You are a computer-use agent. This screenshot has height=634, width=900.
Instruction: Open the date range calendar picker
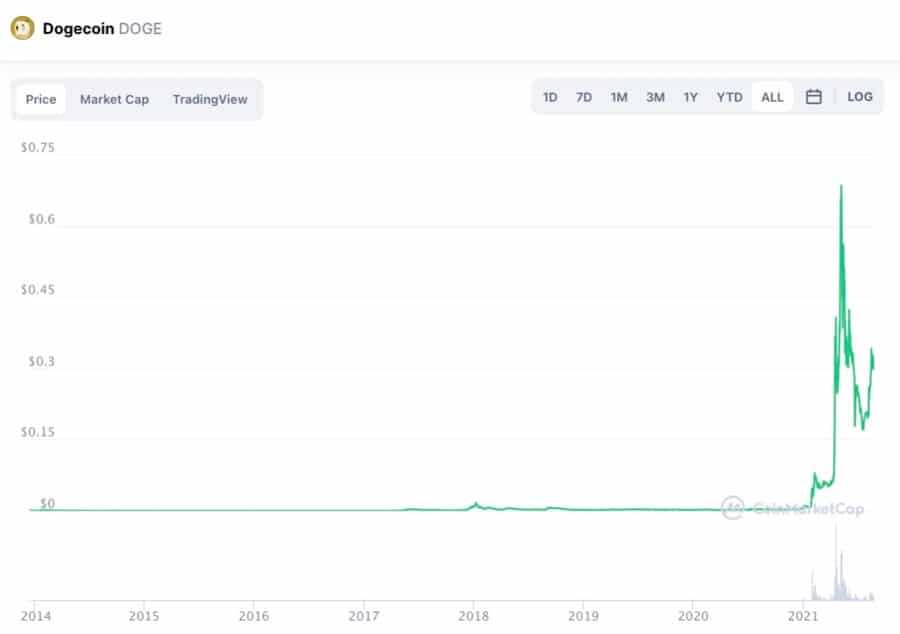click(x=814, y=97)
